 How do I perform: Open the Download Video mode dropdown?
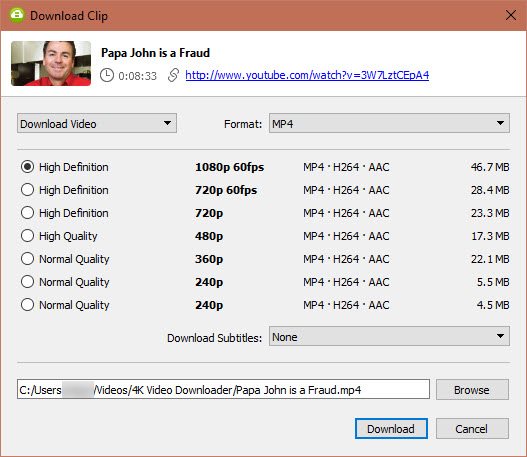tap(97, 123)
